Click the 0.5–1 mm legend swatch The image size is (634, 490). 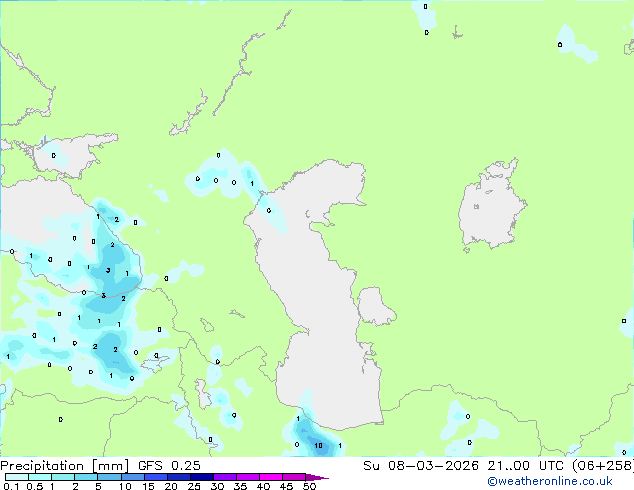coord(40,477)
